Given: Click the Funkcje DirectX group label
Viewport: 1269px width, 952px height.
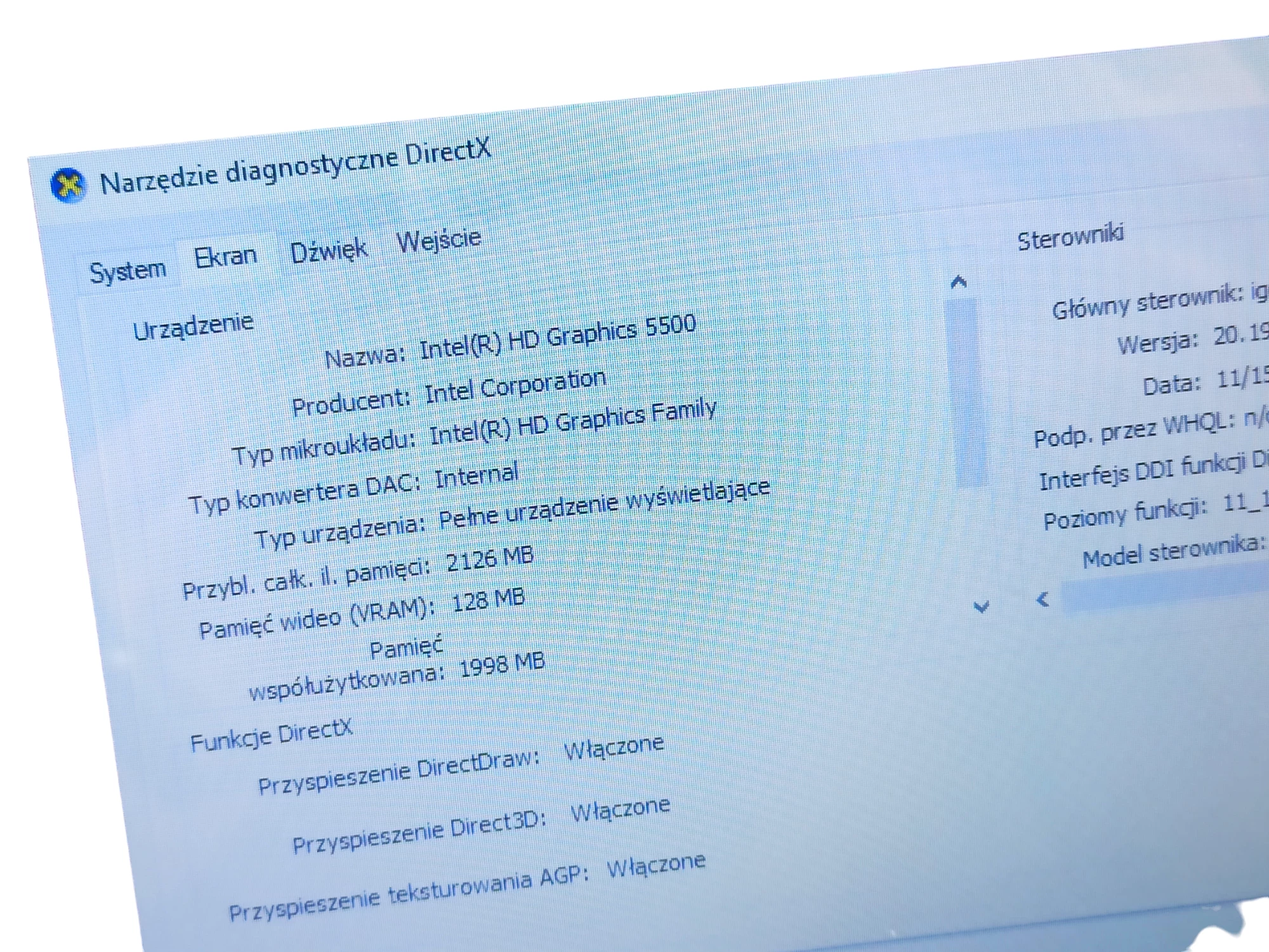Looking at the screenshot, I should click(x=271, y=736).
